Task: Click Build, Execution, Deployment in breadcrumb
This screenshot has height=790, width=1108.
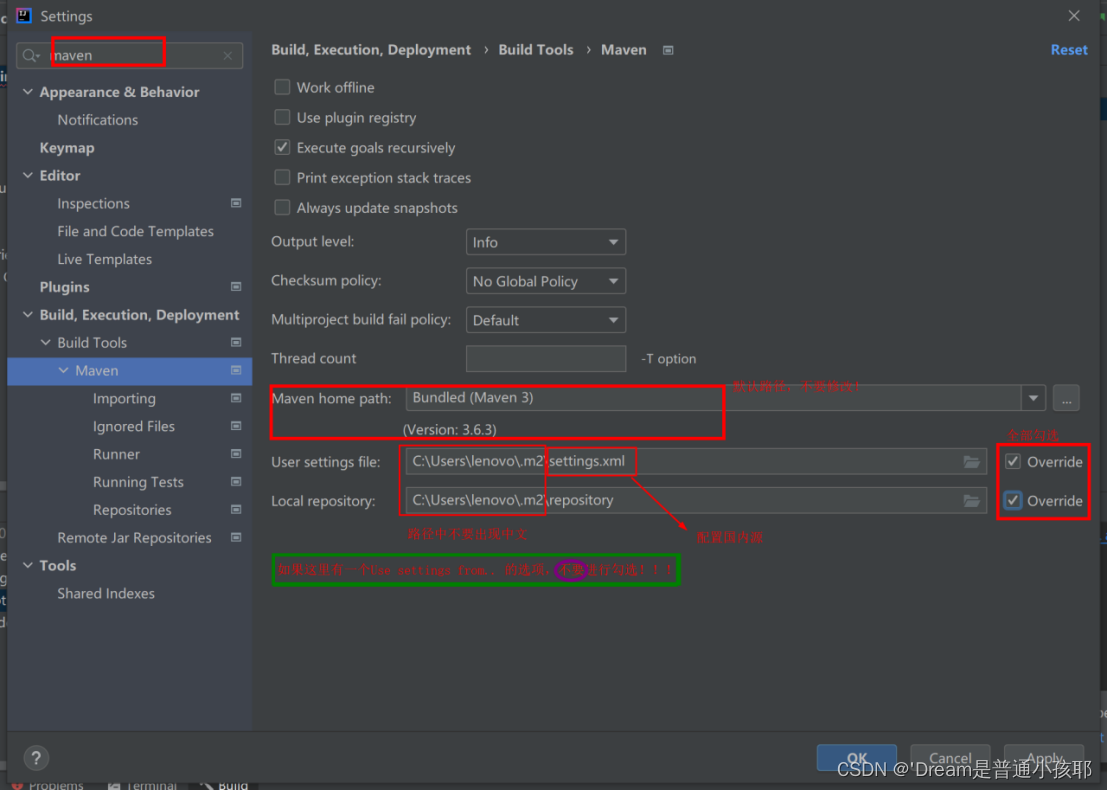Action: click(371, 50)
